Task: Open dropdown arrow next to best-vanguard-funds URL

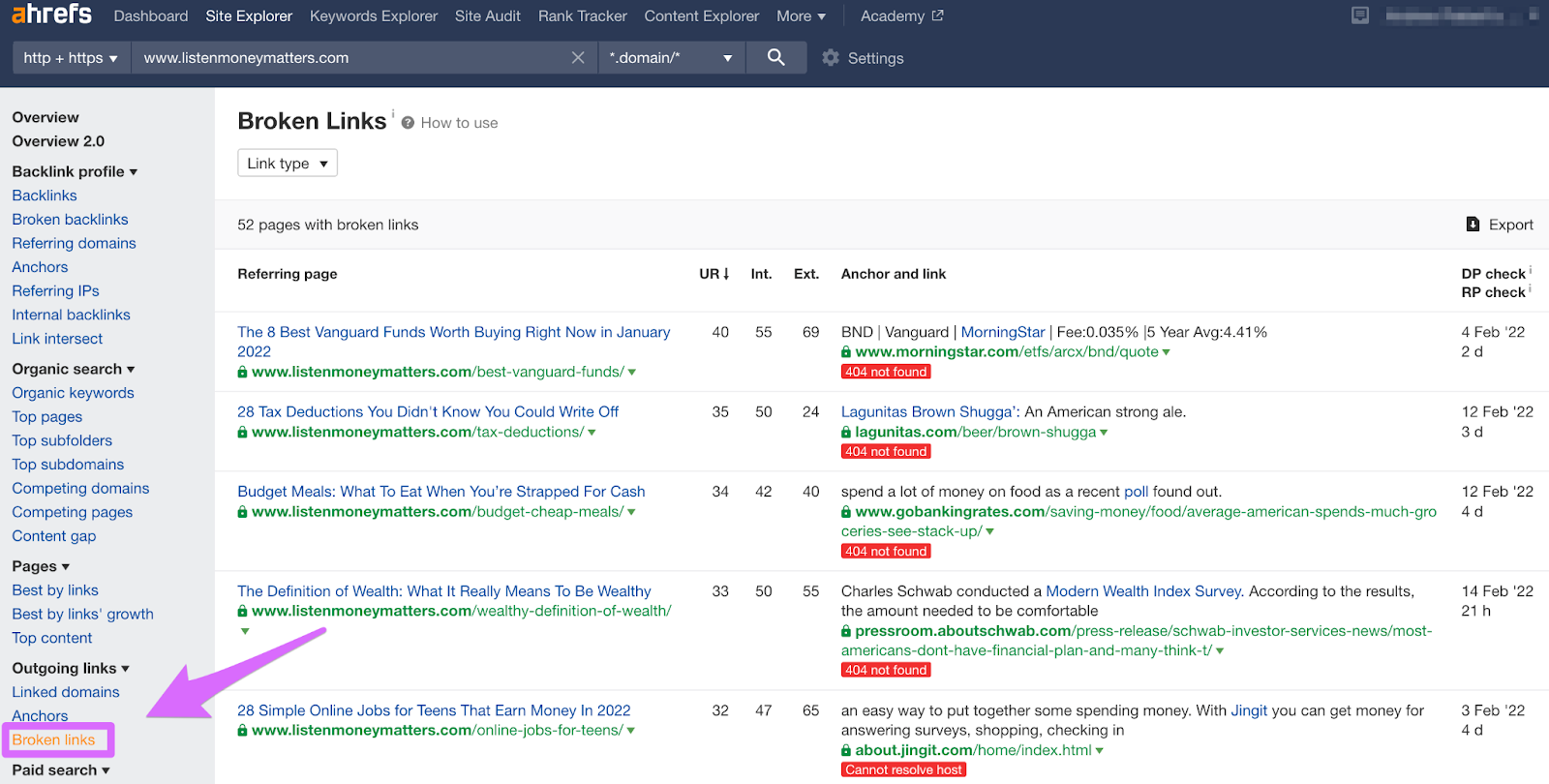Action: [x=632, y=373]
